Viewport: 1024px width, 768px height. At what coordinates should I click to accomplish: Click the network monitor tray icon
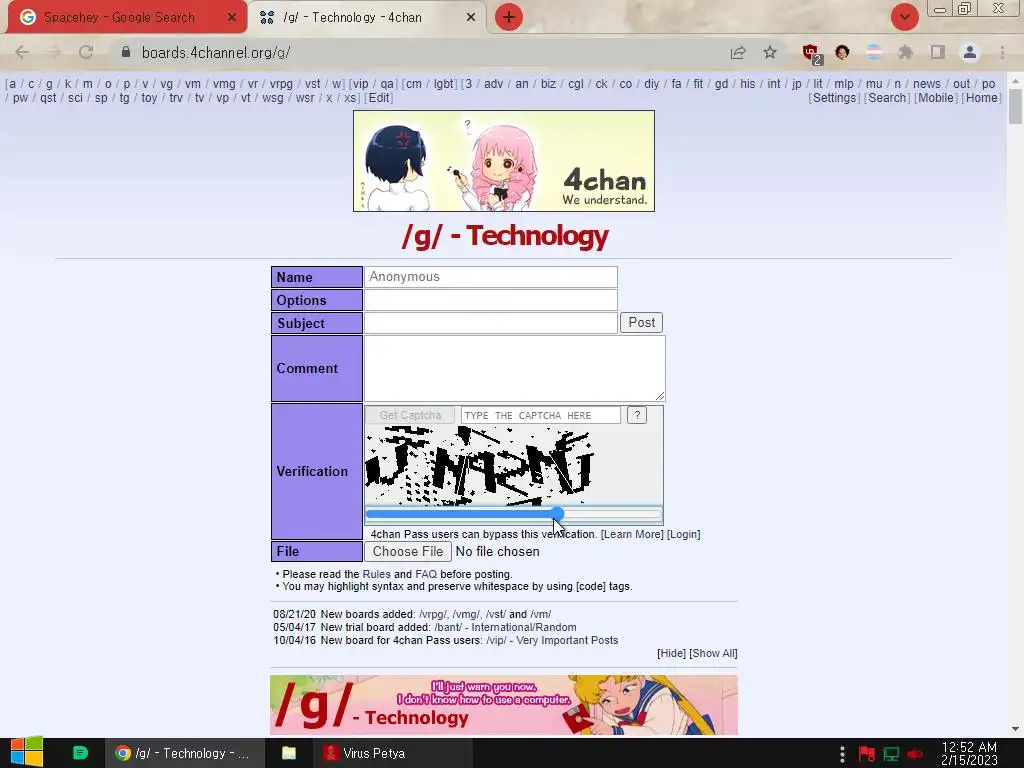point(891,754)
